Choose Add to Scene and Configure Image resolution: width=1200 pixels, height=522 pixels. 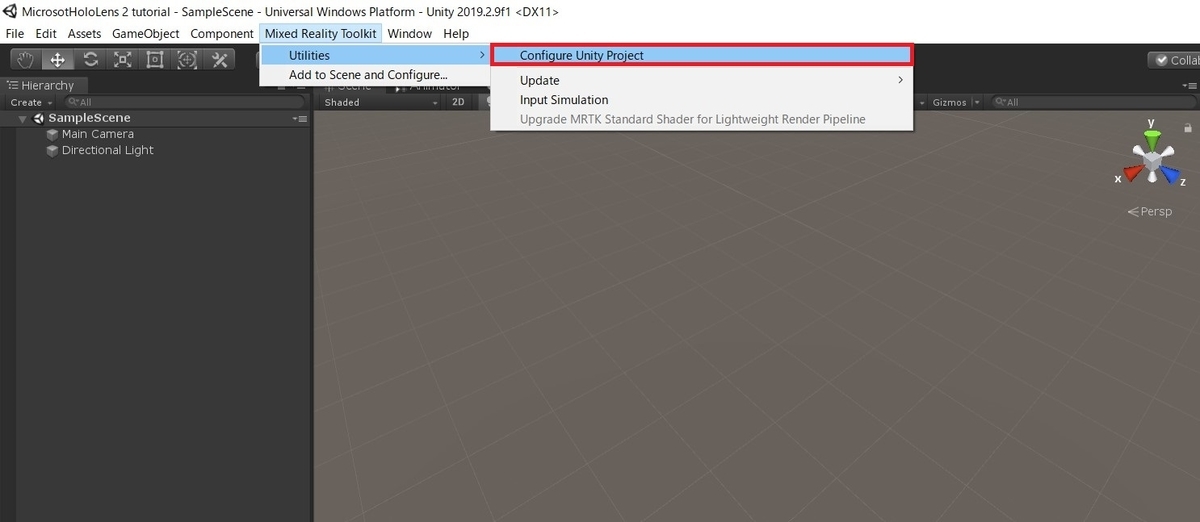375,74
